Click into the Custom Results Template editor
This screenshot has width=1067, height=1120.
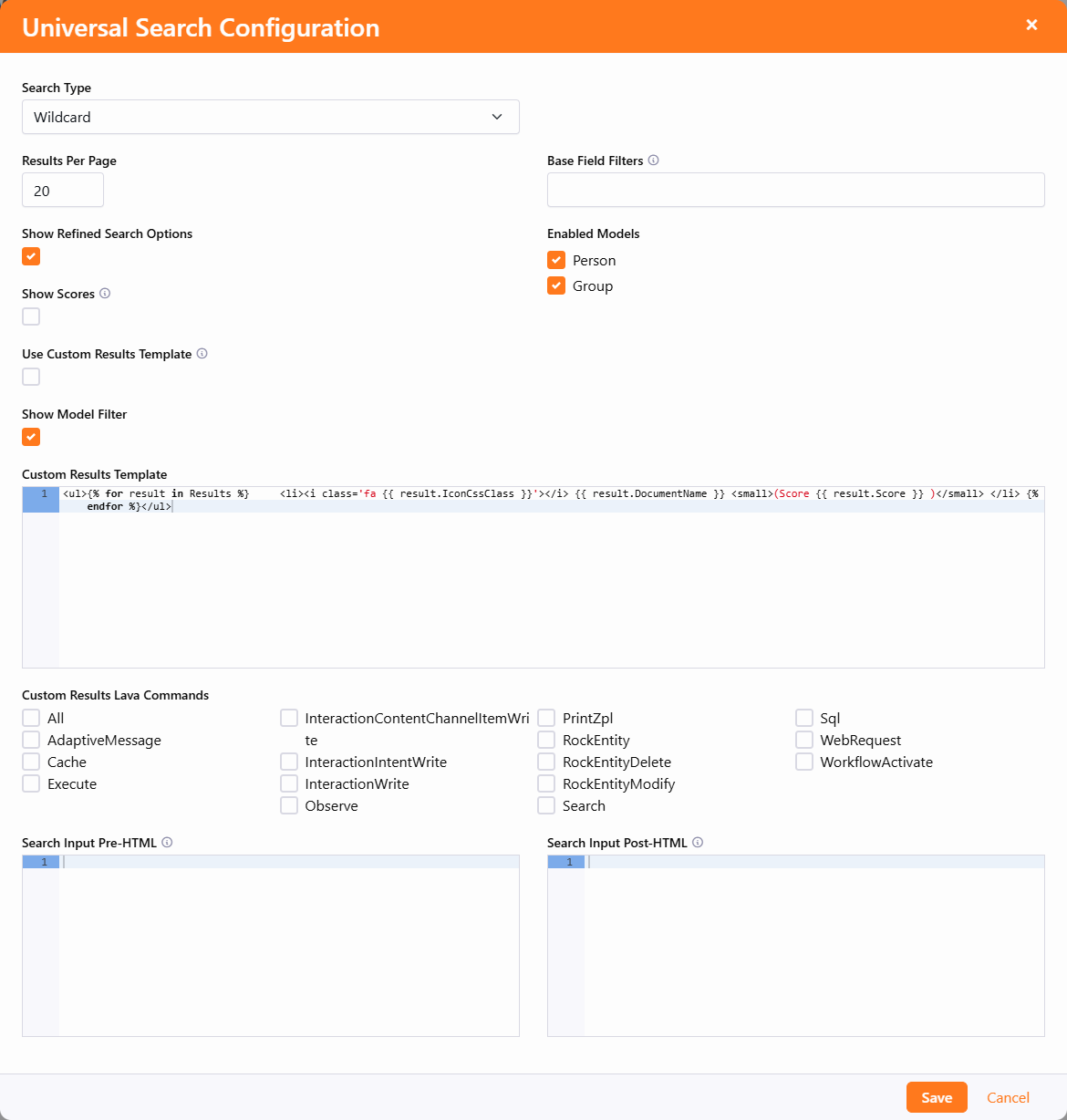pos(547,575)
